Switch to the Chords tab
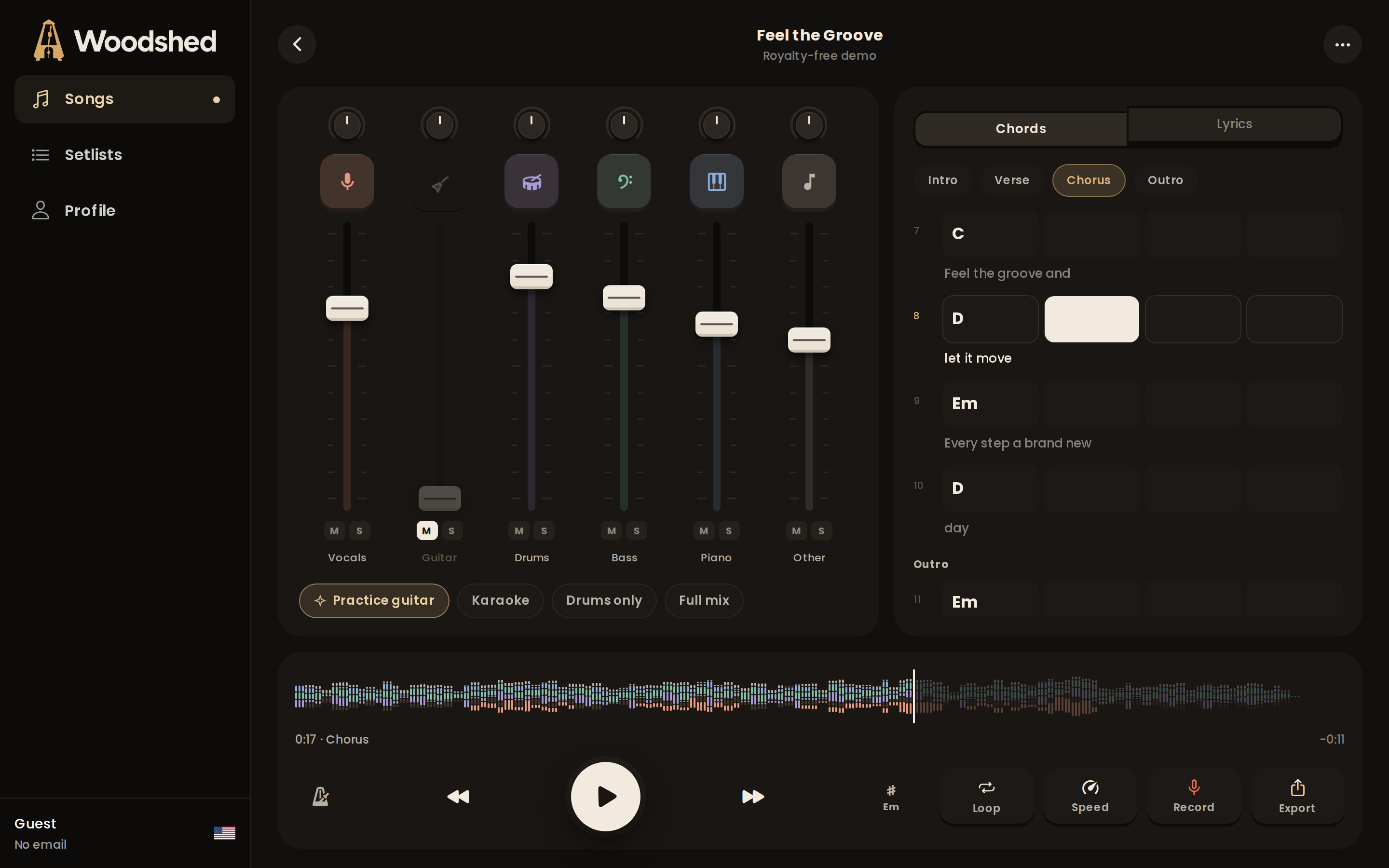This screenshot has width=1389, height=868. [1021, 129]
